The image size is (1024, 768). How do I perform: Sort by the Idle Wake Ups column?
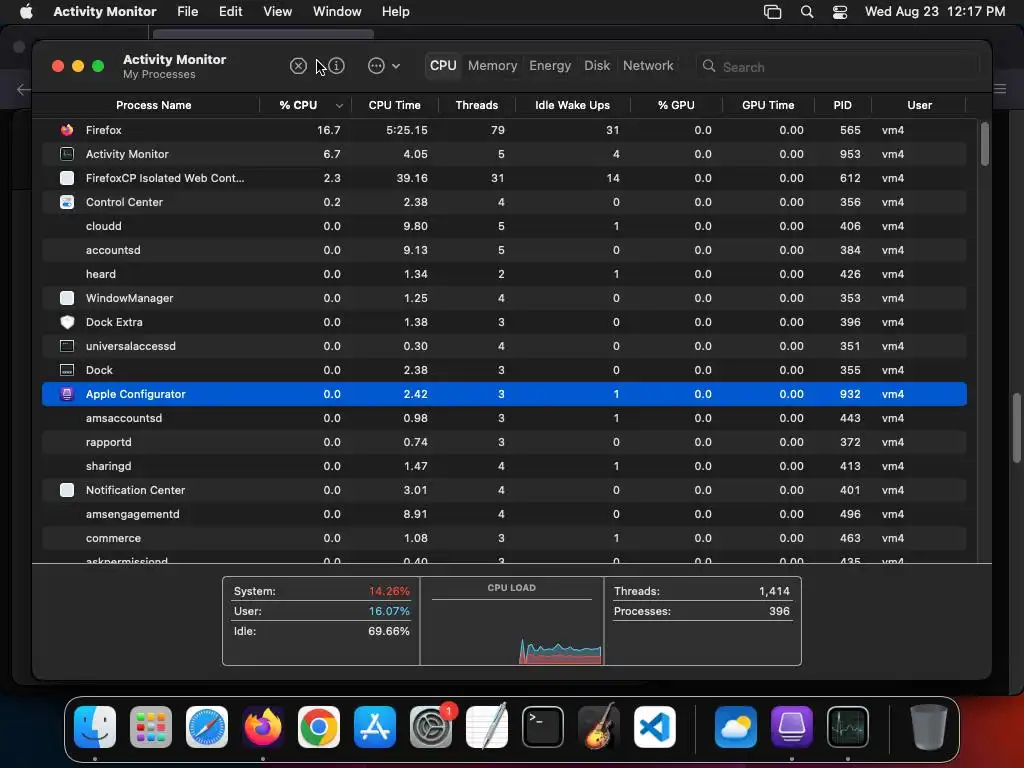(x=572, y=105)
